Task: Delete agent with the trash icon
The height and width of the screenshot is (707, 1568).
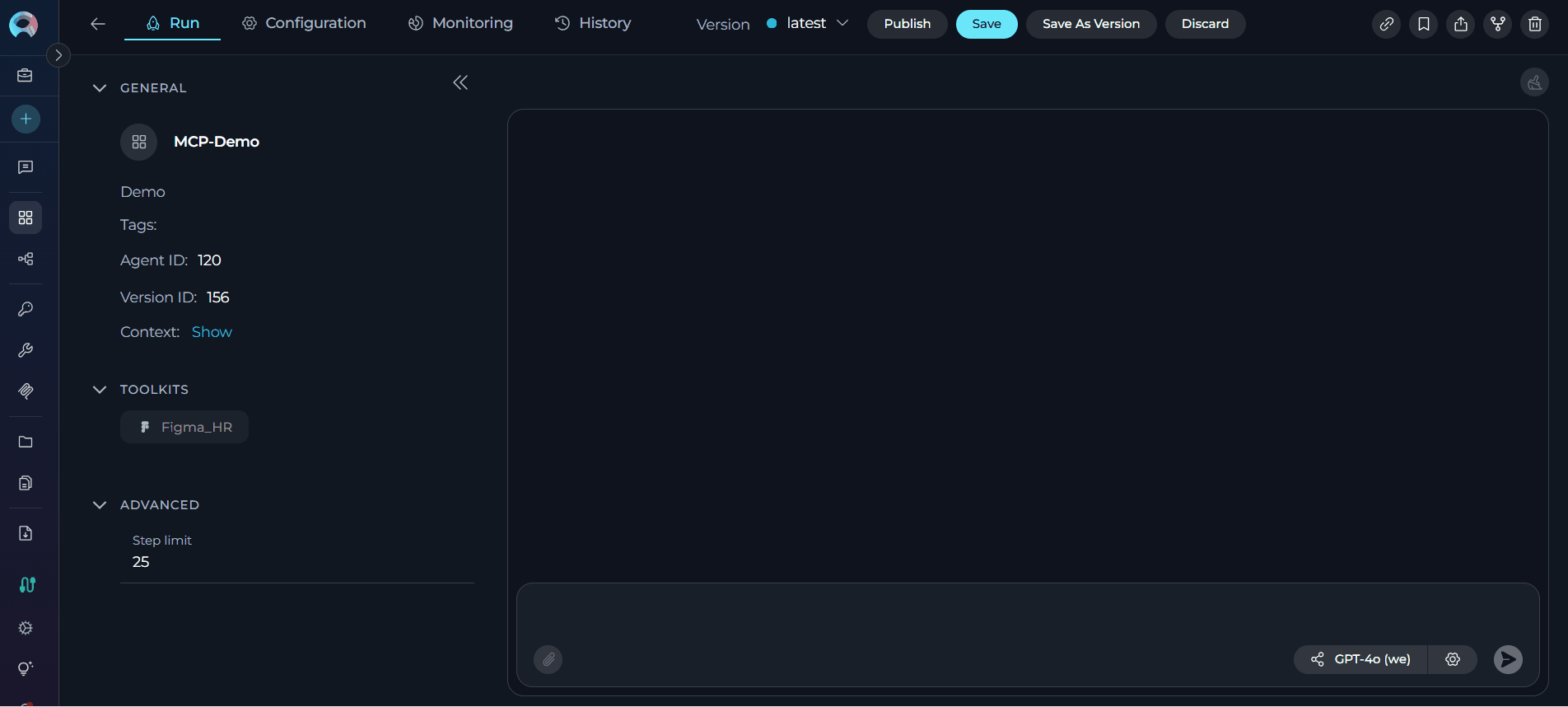Action: (x=1535, y=24)
